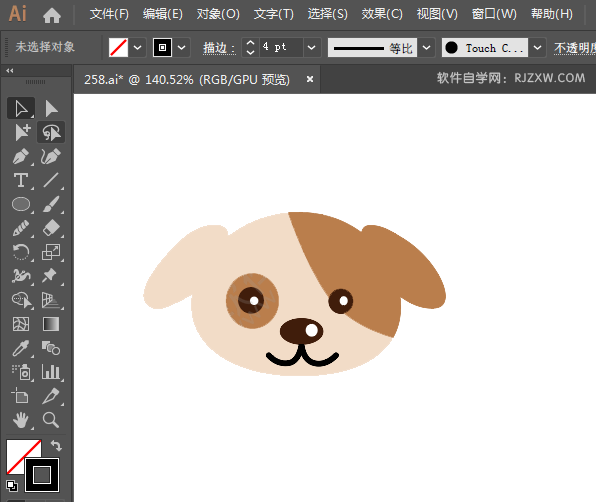
Task: Select the Type tool
Action: (21, 180)
